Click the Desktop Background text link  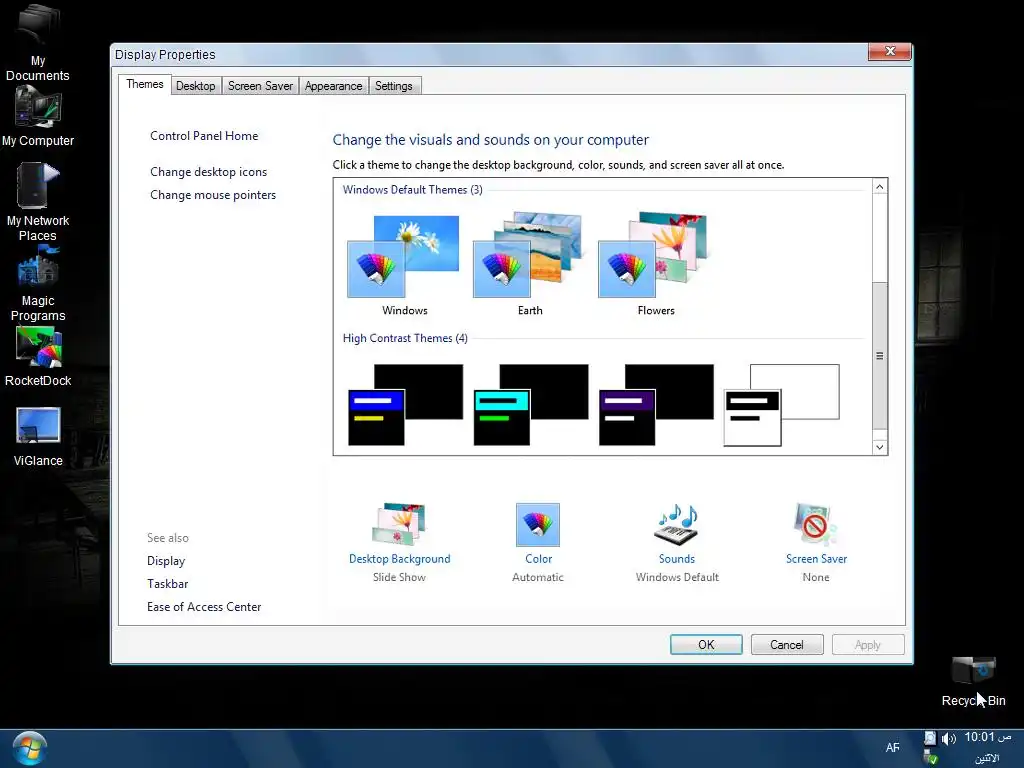(399, 559)
